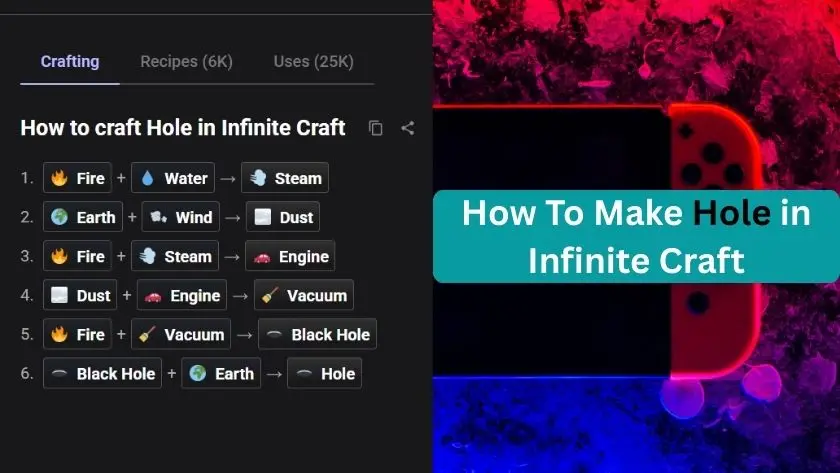Viewport: 840px width, 473px height.
Task: Click the 'How to craft Hole in Infinite Craft' heading
Action: pos(183,128)
